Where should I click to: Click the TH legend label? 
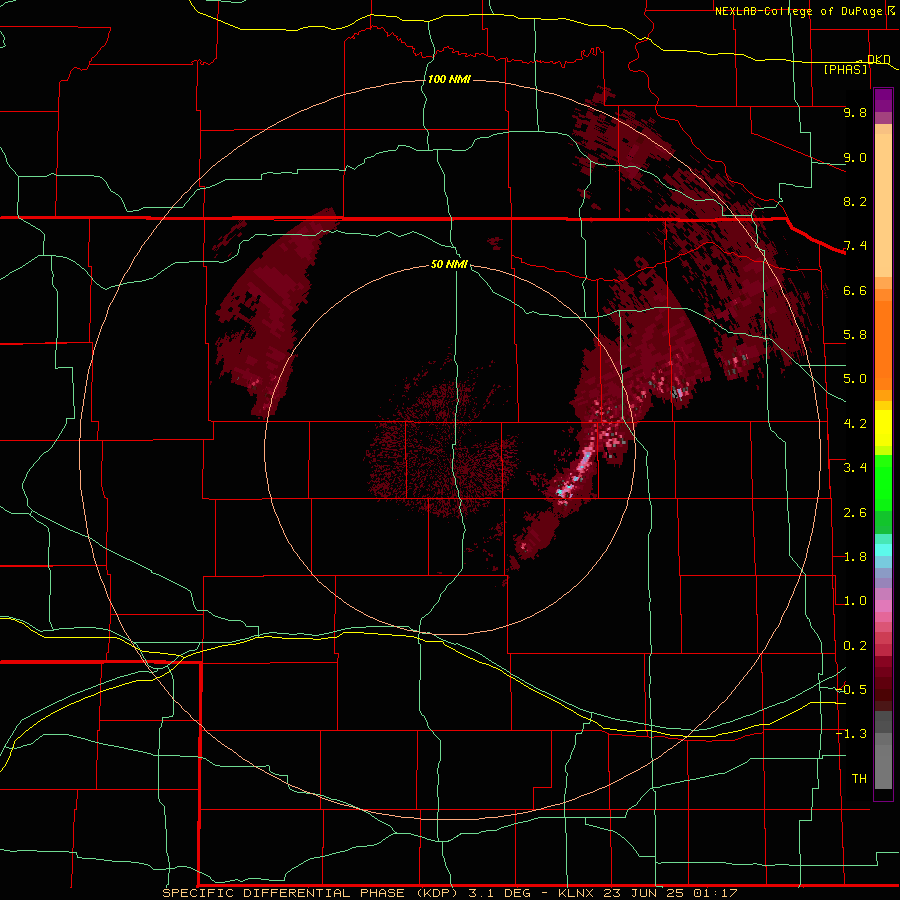click(x=859, y=779)
